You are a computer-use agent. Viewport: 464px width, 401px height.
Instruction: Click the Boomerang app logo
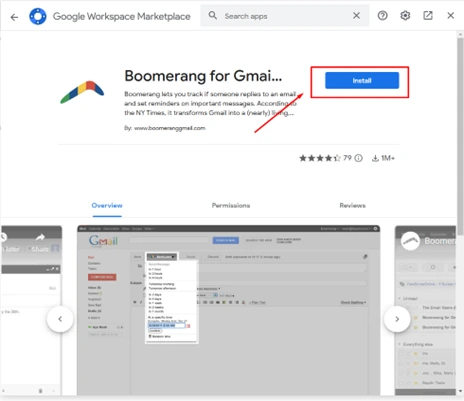coord(82,92)
